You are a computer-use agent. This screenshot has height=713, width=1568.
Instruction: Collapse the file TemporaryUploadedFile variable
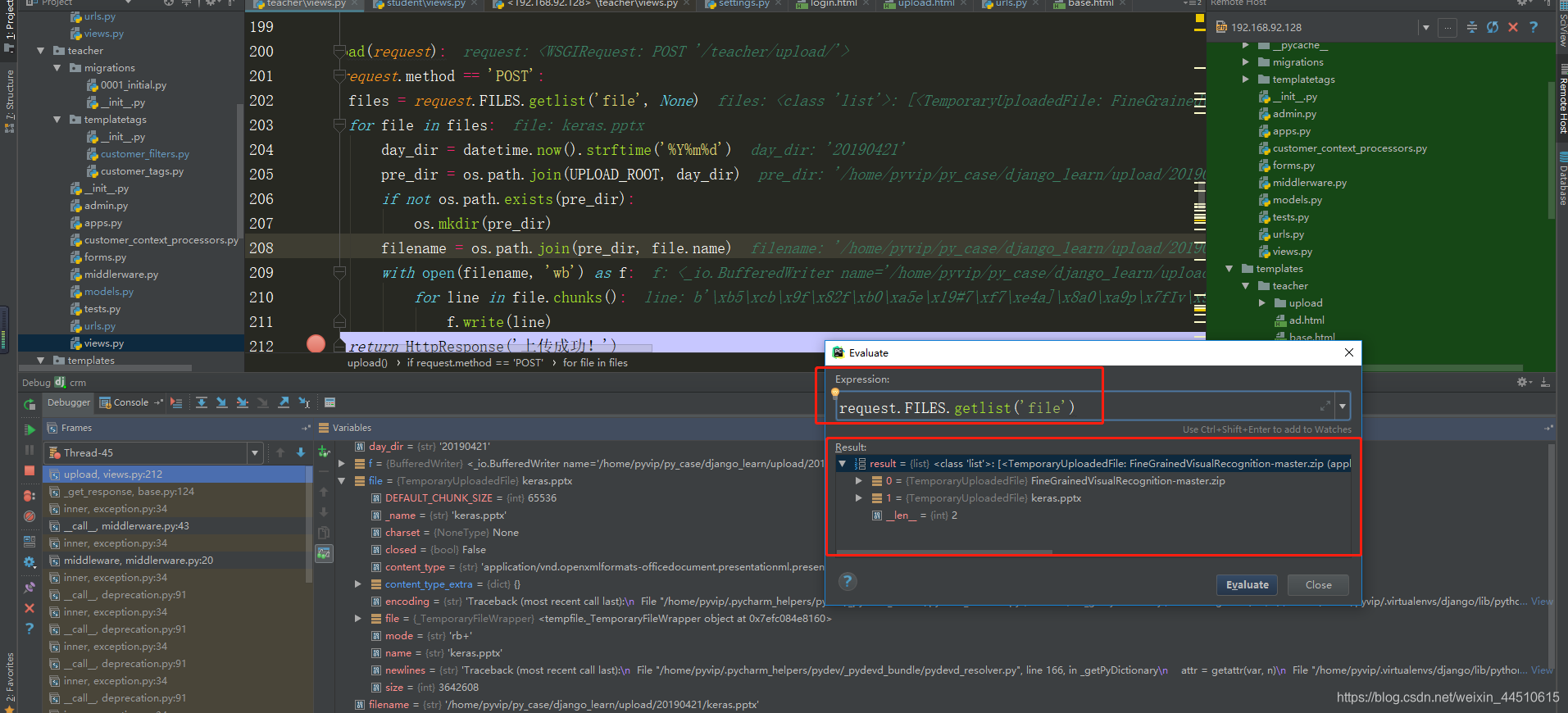[x=342, y=481]
